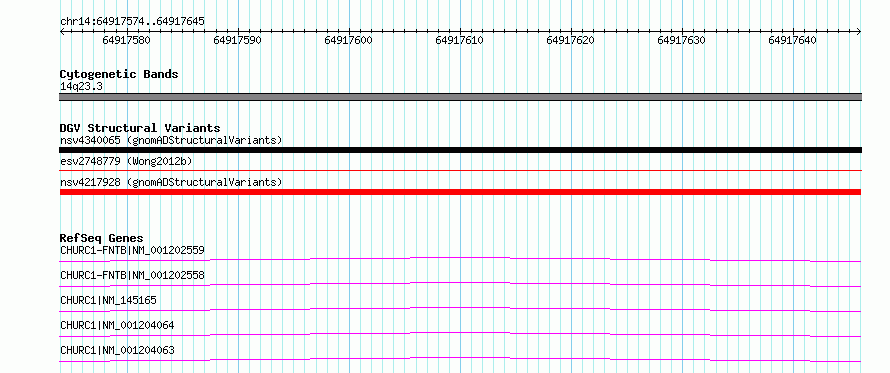890x373 pixels.
Task: Select the DGV Structural Variants track title
Action: 140,128
